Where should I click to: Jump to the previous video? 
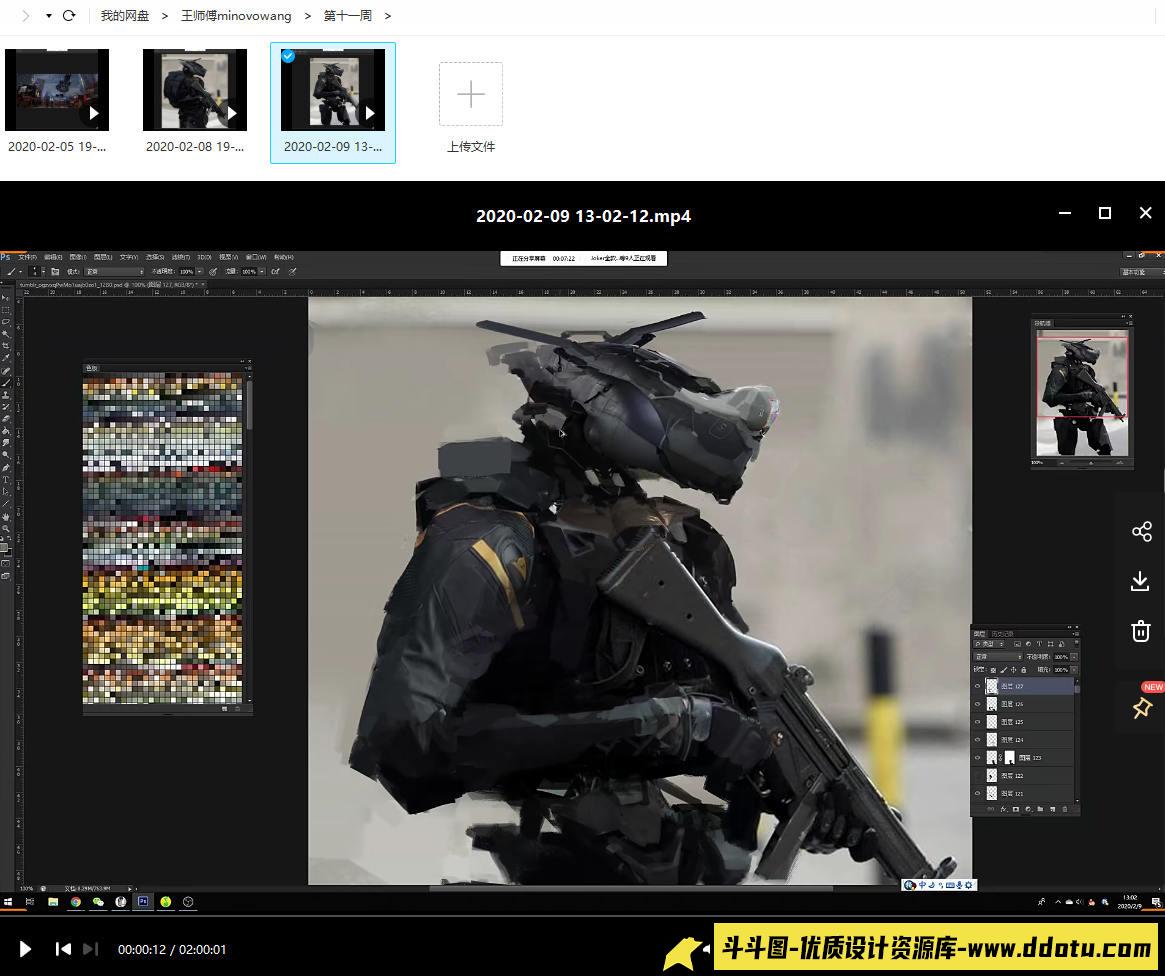pyautogui.click(x=63, y=949)
